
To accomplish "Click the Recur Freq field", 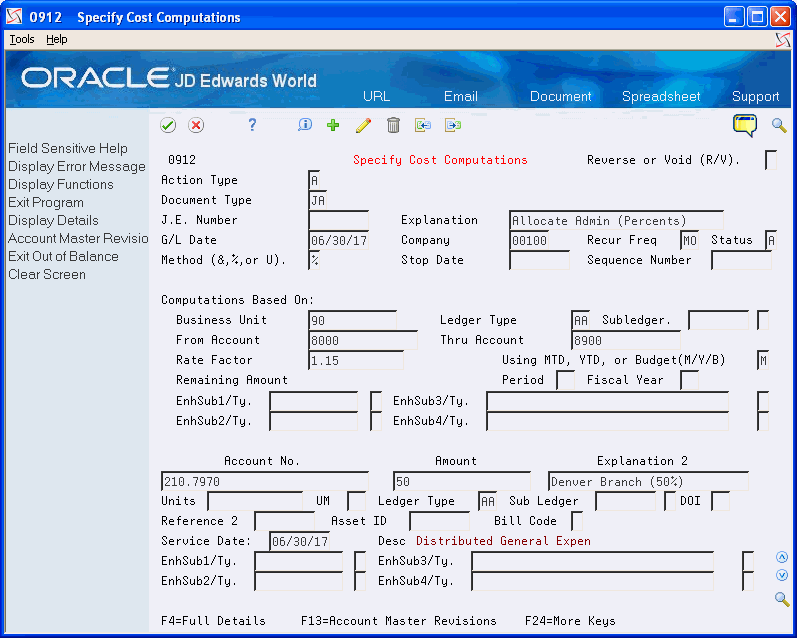I will tap(689, 240).
